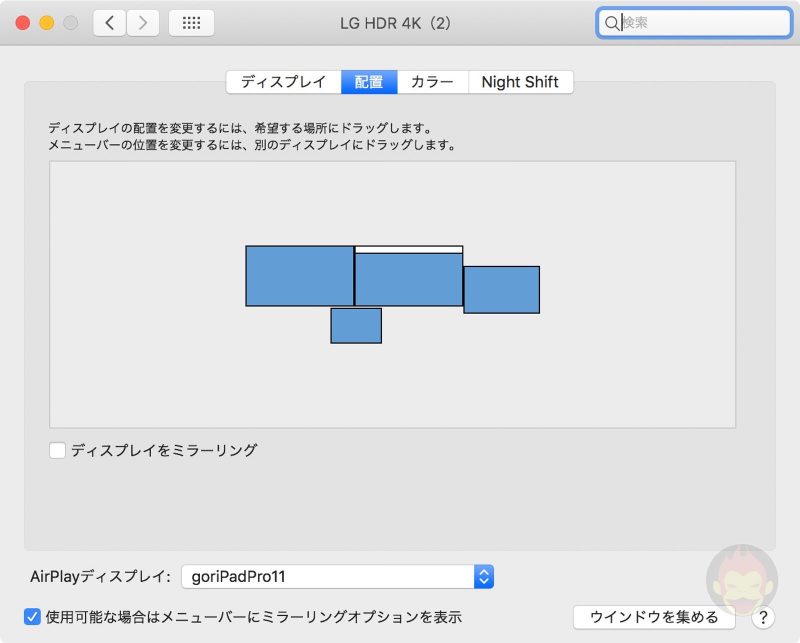Image resolution: width=800 pixels, height=643 pixels.
Task: Show all preferences grid icon
Action: coord(191,23)
